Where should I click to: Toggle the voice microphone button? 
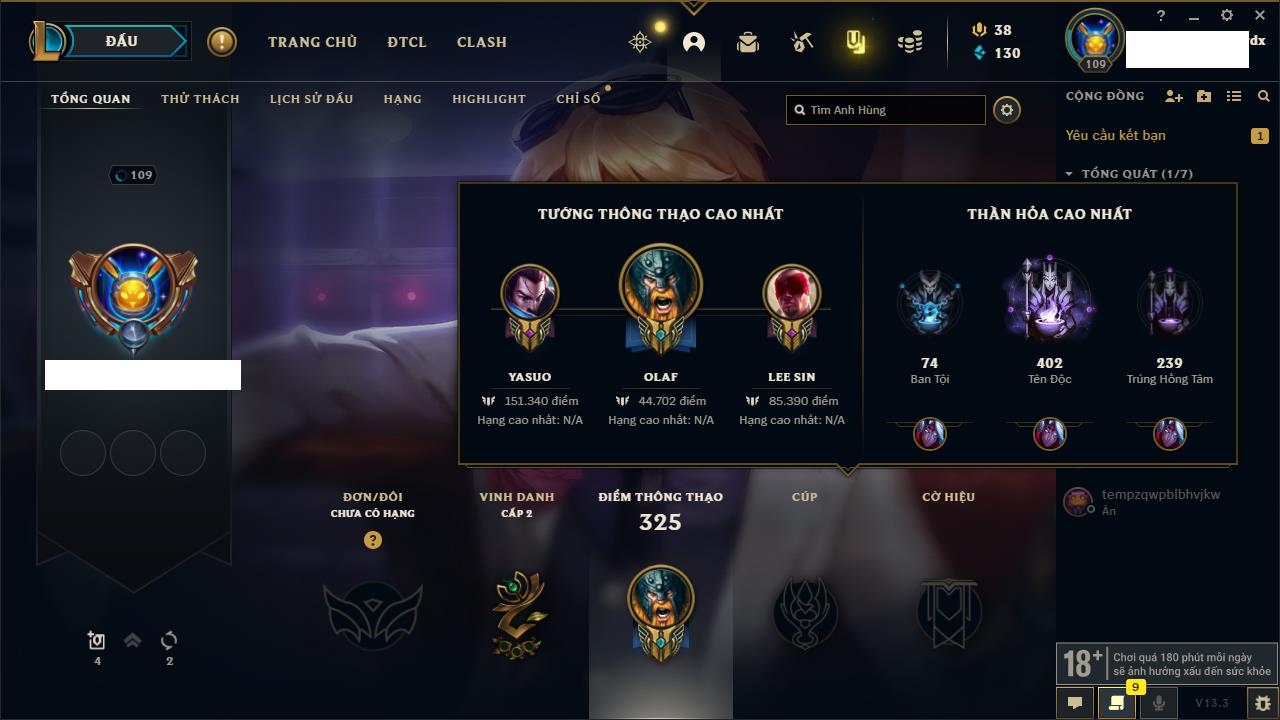coord(1159,703)
